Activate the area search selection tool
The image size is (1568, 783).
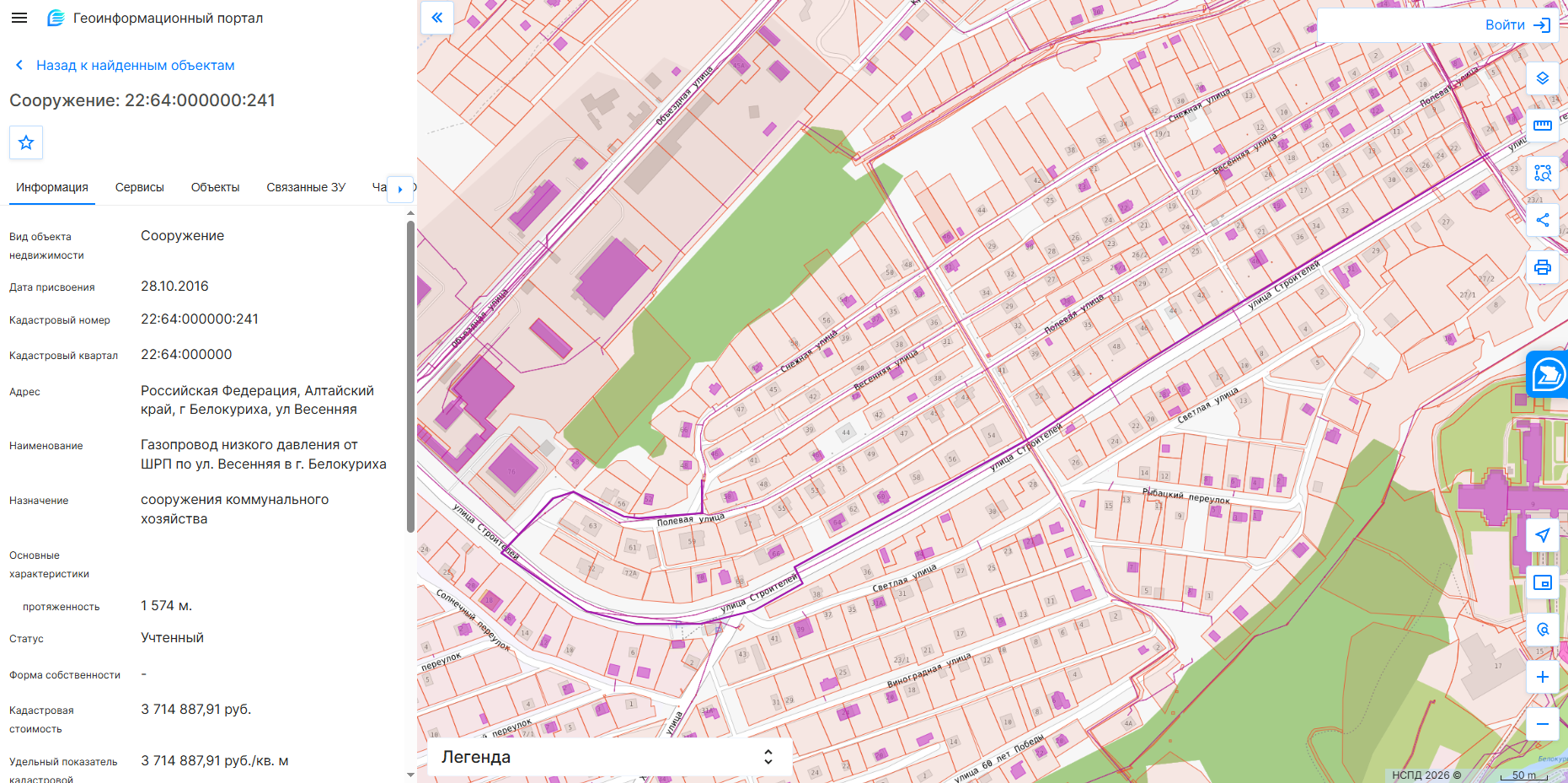point(1543,173)
